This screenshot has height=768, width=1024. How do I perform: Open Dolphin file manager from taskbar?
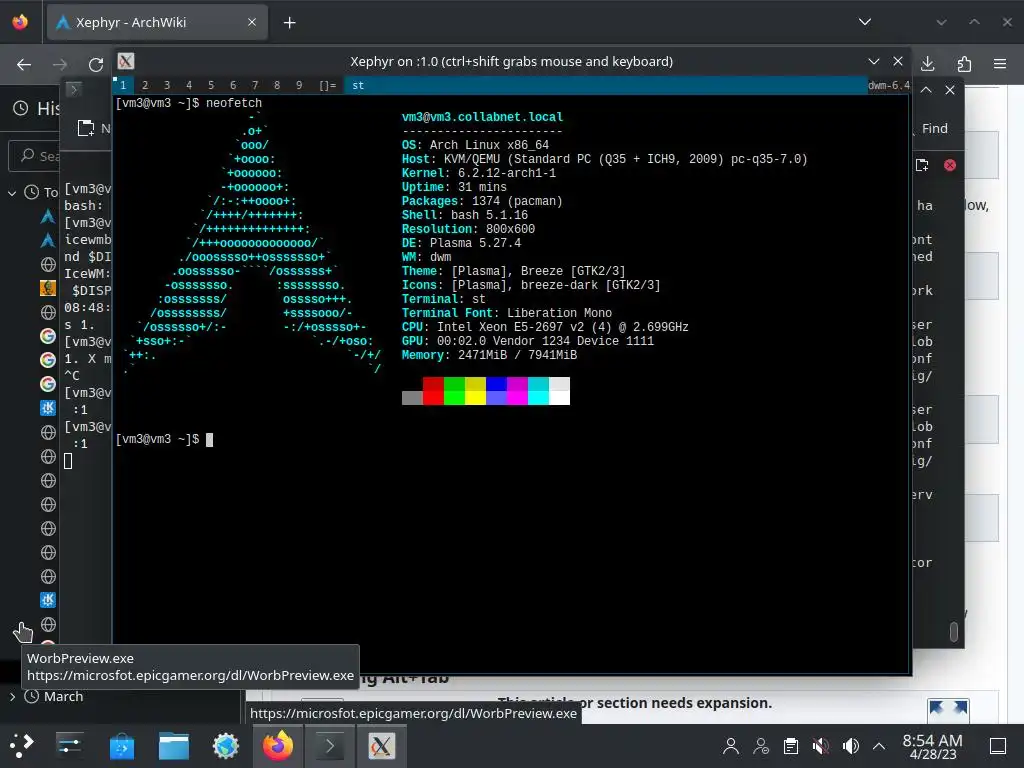point(174,746)
